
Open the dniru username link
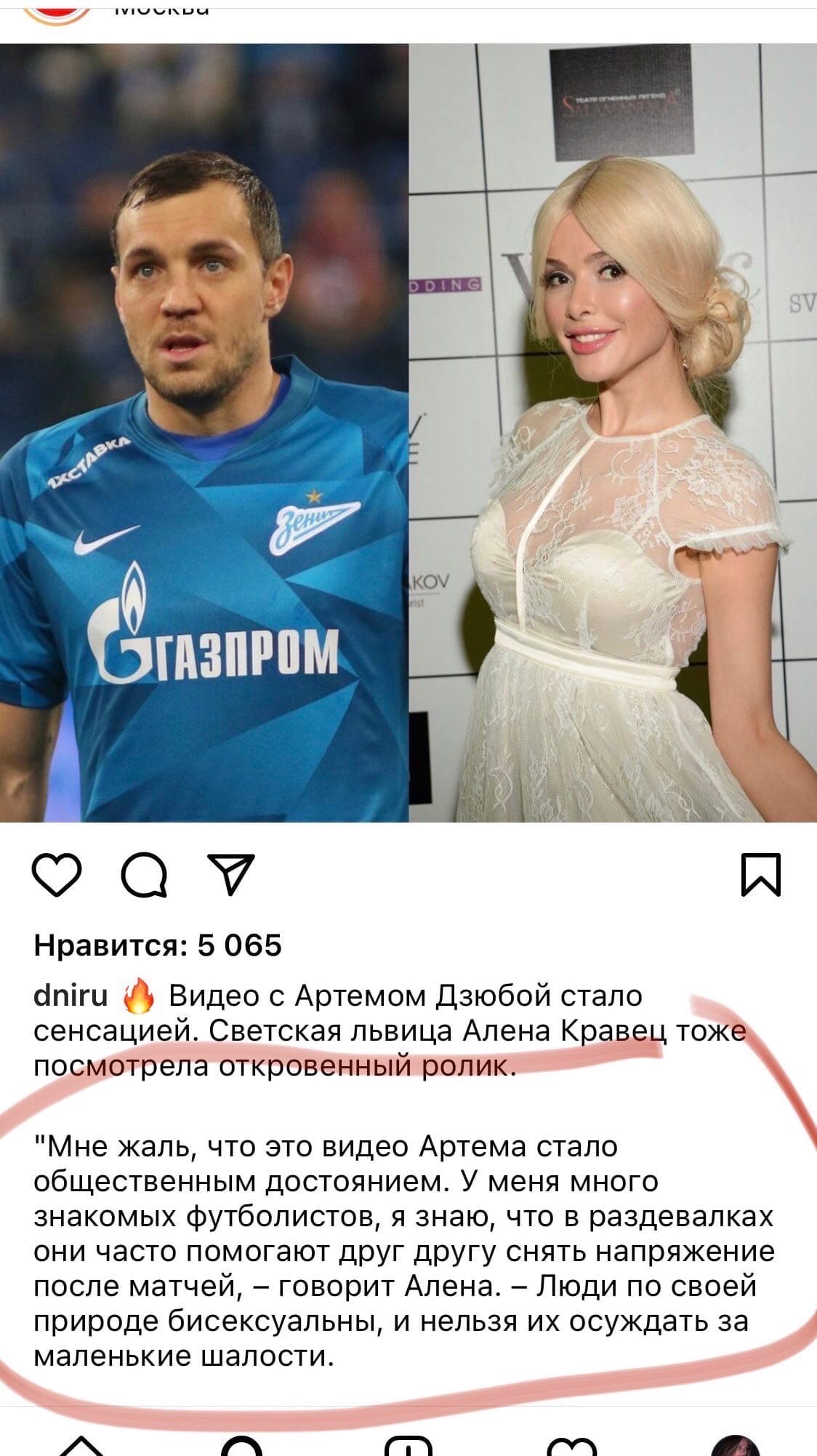[x=71, y=995]
